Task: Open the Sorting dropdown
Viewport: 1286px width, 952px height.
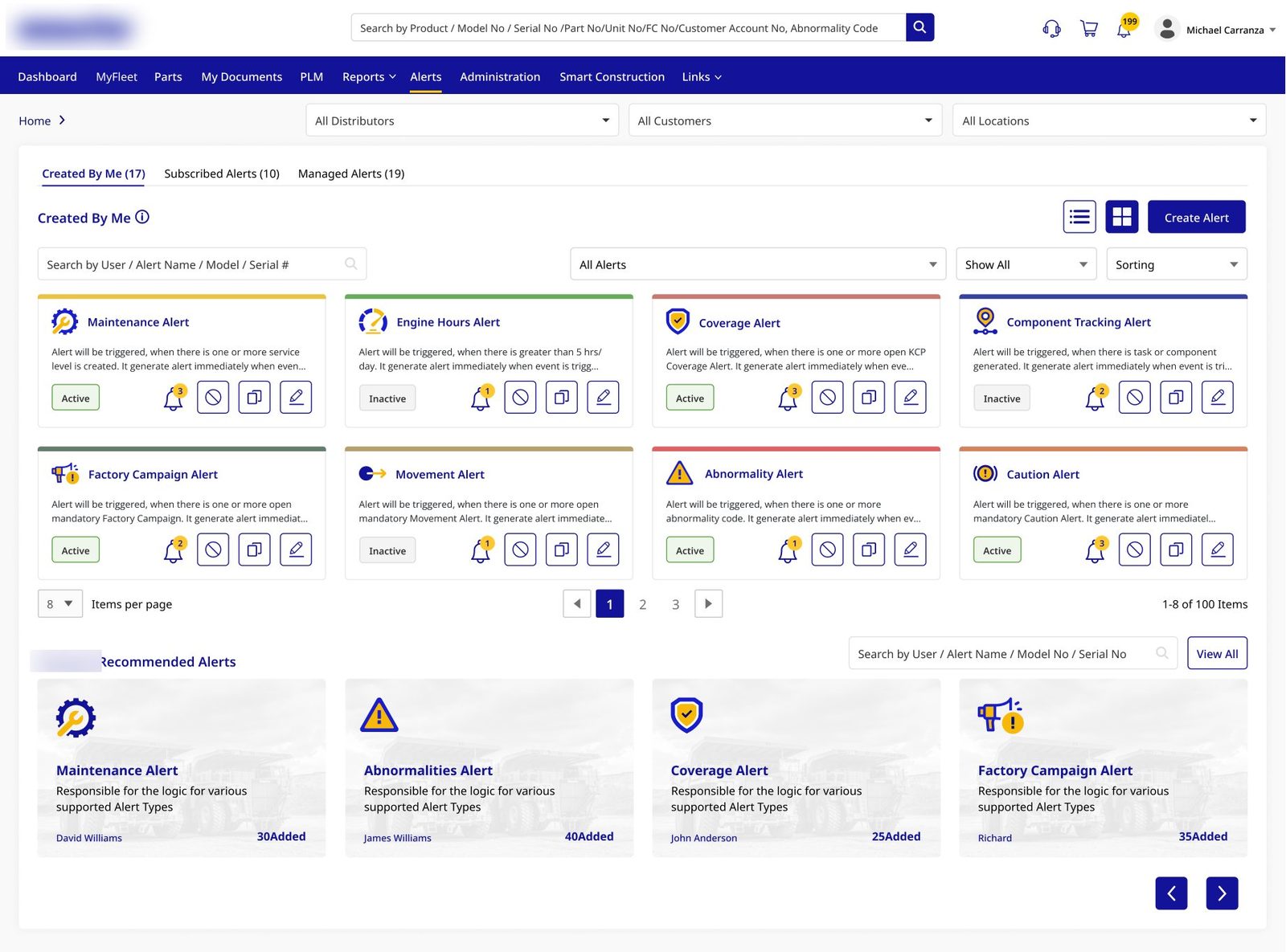Action: click(x=1177, y=264)
